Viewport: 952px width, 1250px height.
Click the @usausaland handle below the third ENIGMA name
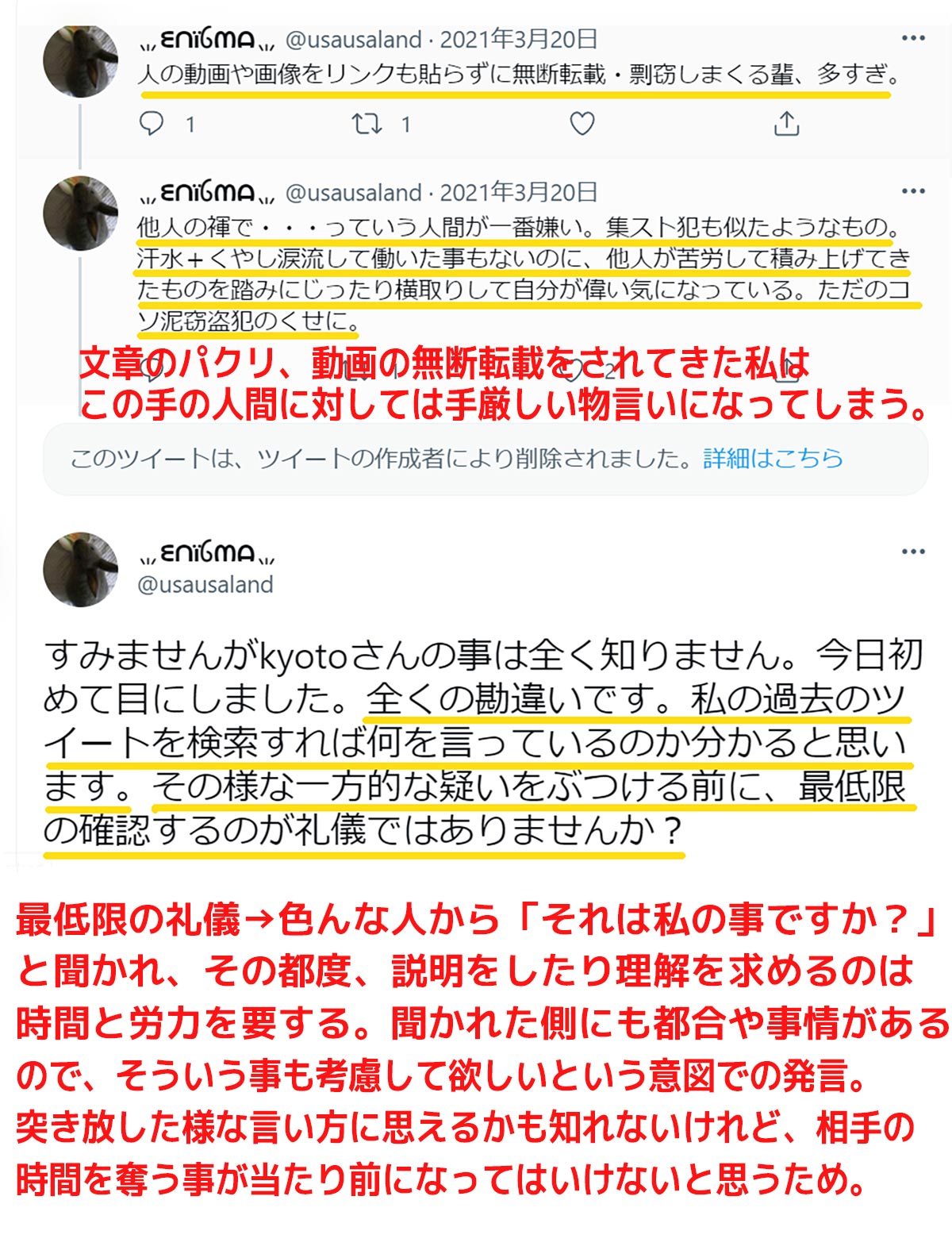205,585
